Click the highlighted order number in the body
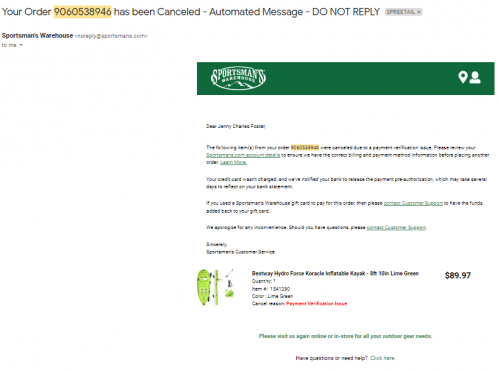The width and height of the screenshot is (500, 371). (305, 147)
